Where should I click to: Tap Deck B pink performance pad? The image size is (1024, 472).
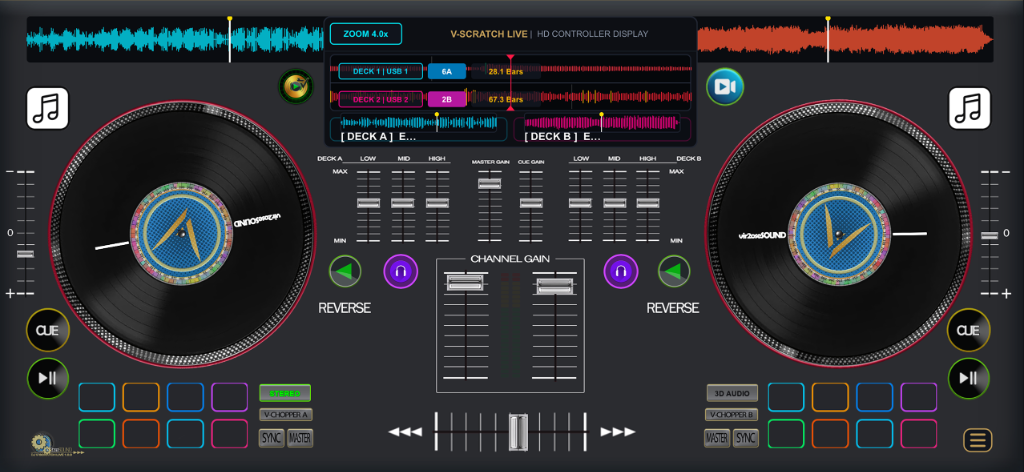click(x=919, y=433)
